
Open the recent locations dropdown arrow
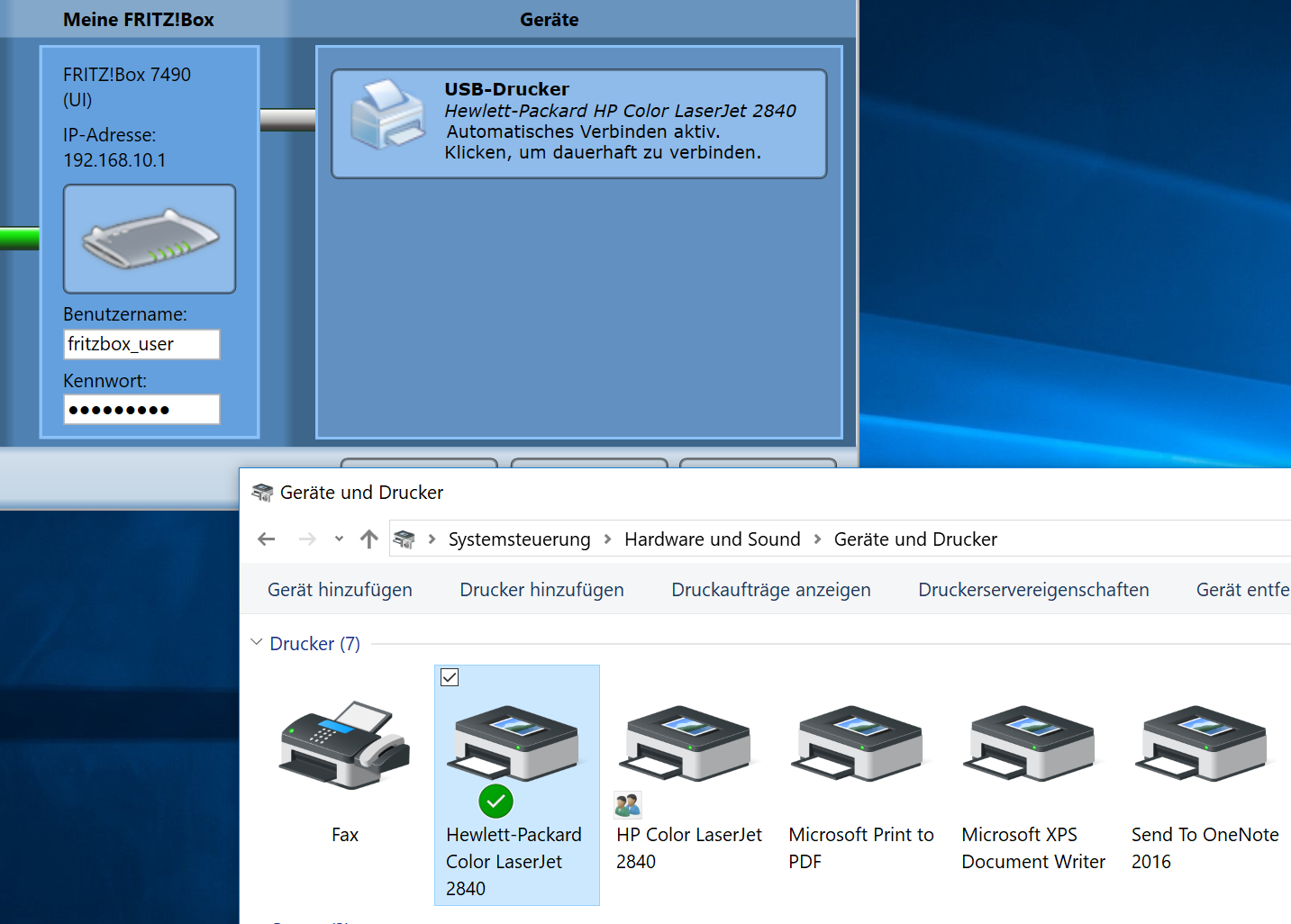[x=339, y=539]
